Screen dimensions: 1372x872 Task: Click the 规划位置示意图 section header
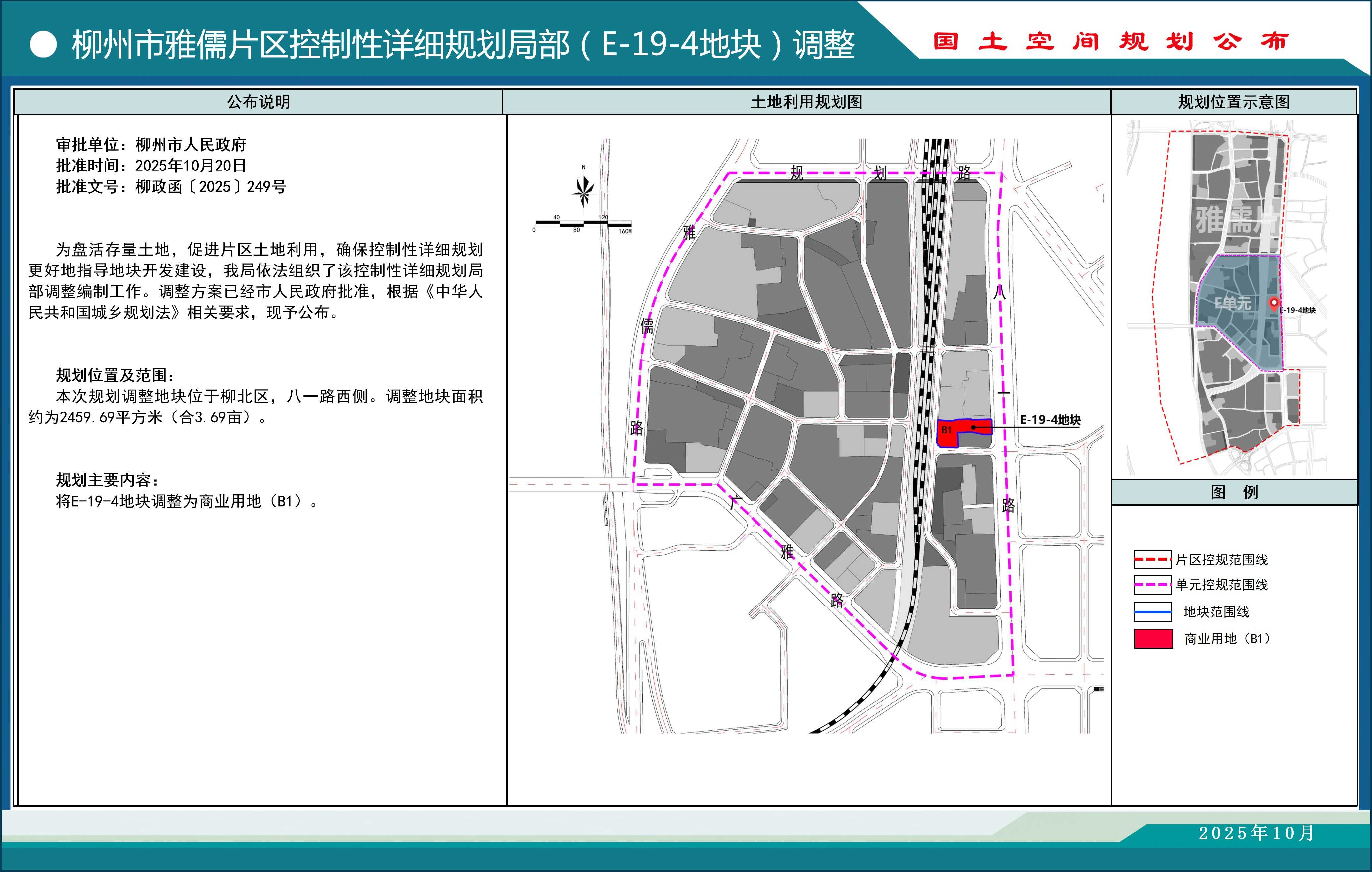[1234, 102]
